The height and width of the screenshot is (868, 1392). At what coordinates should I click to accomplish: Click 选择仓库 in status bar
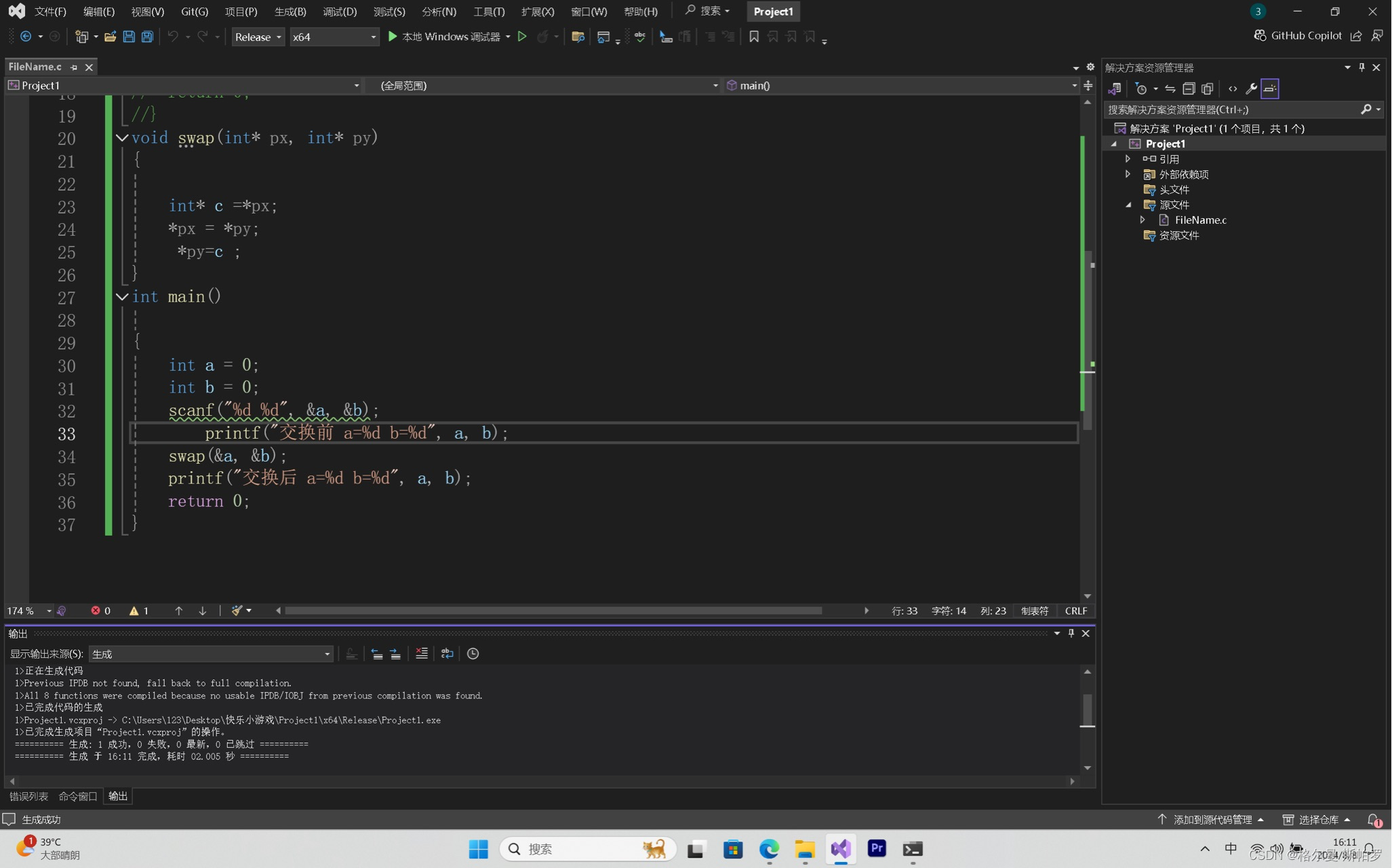click(x=1317, y=820)
